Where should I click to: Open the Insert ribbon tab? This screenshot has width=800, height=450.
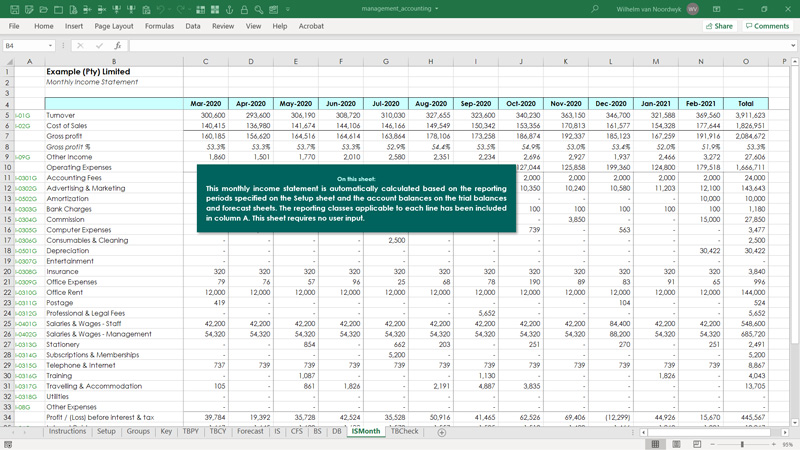[74, 26]
